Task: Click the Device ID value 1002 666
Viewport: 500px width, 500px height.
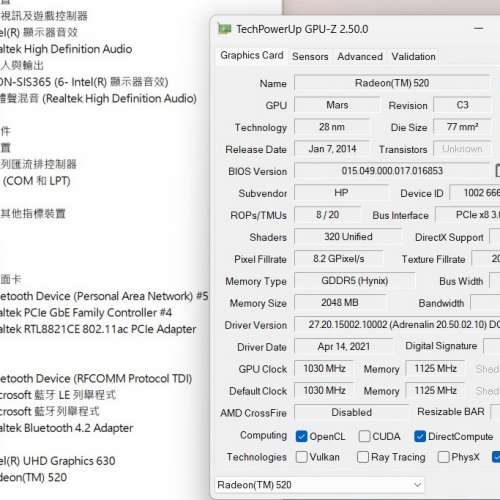Action: 475,193
